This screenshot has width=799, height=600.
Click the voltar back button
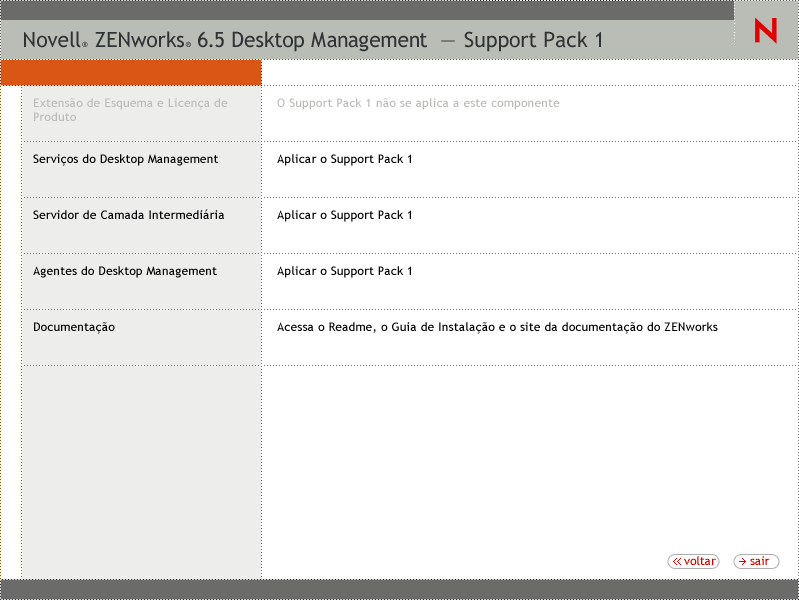693,561
